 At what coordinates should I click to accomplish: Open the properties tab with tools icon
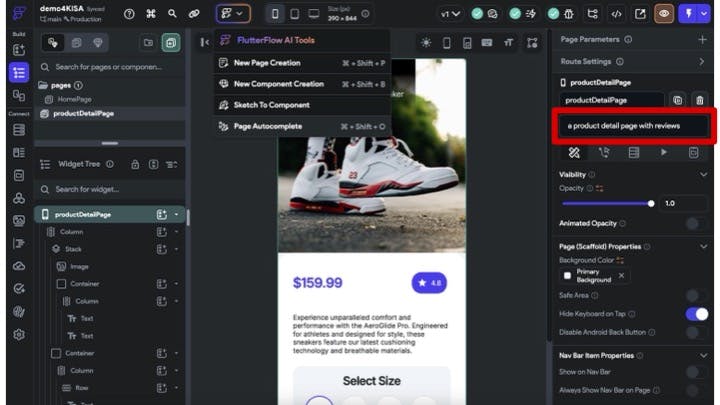(x=574, y=152)
